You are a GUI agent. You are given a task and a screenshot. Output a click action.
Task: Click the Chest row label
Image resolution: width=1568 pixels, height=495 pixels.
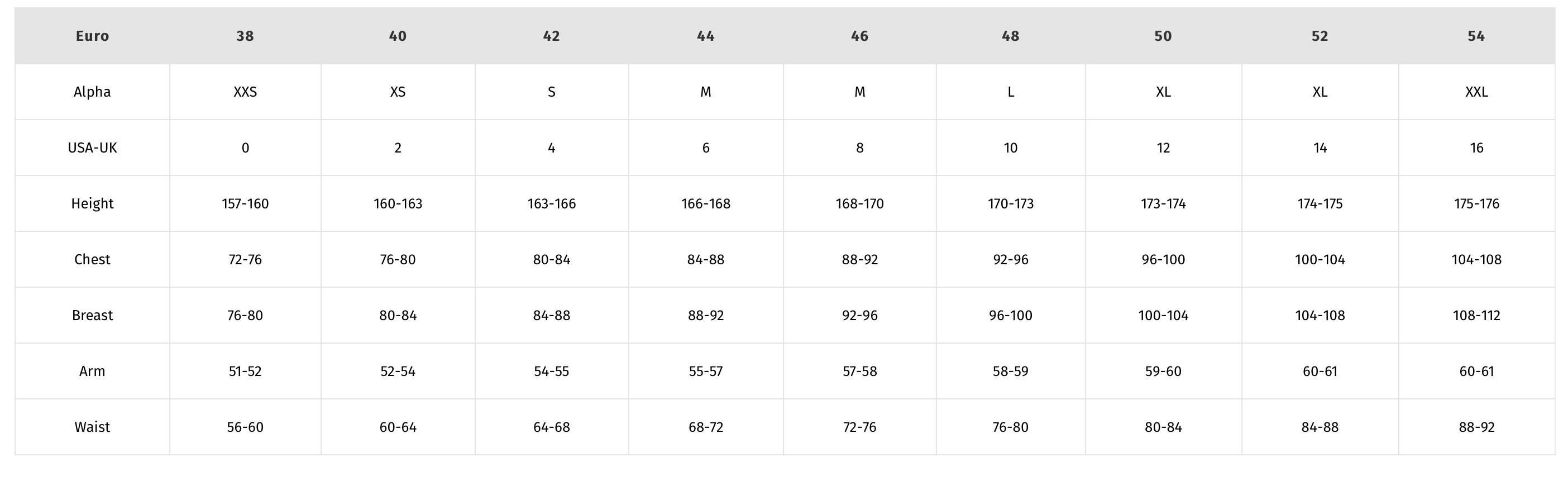coord(92,259)
